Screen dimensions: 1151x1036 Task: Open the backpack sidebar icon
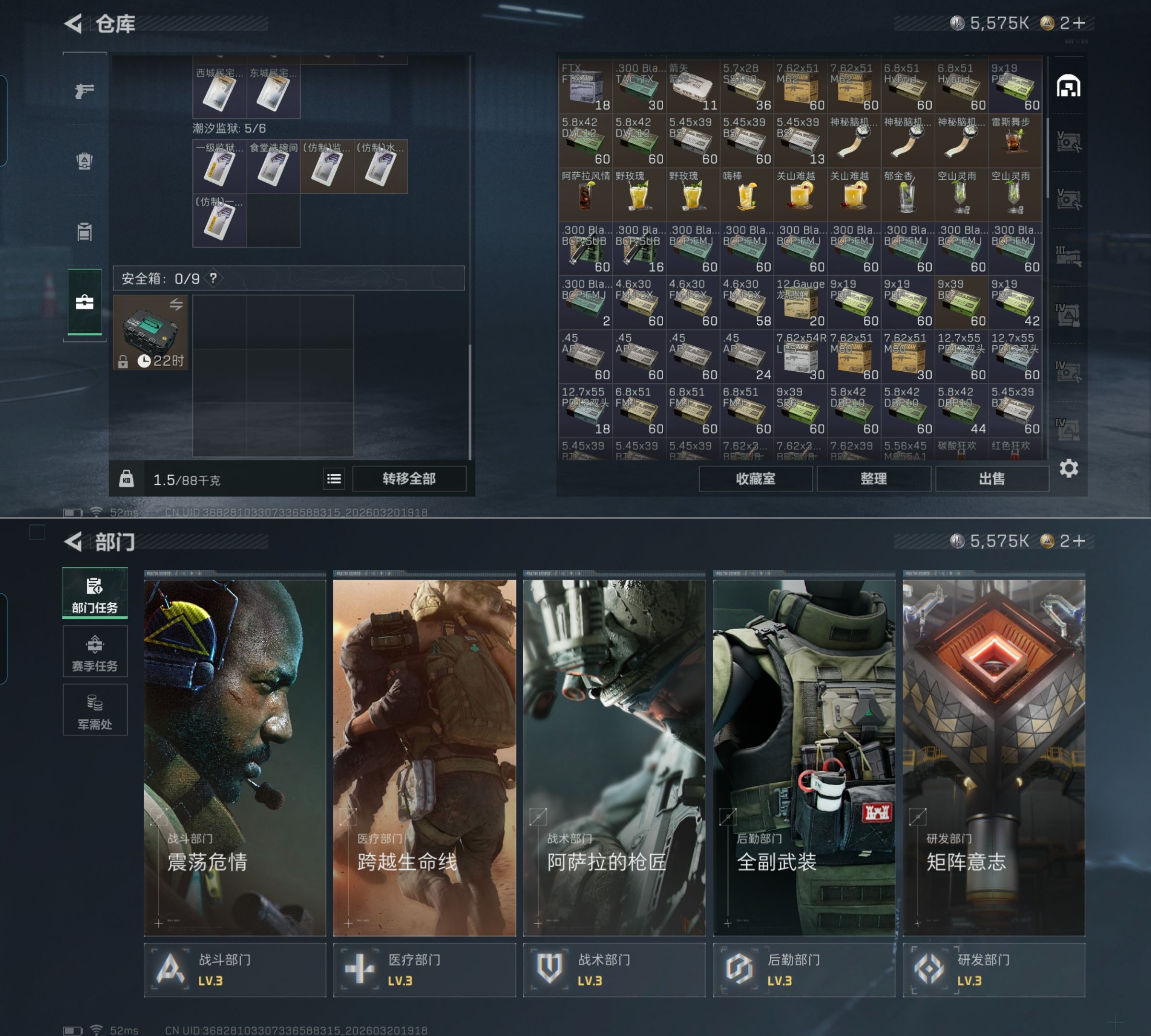(x=84, y=162)
